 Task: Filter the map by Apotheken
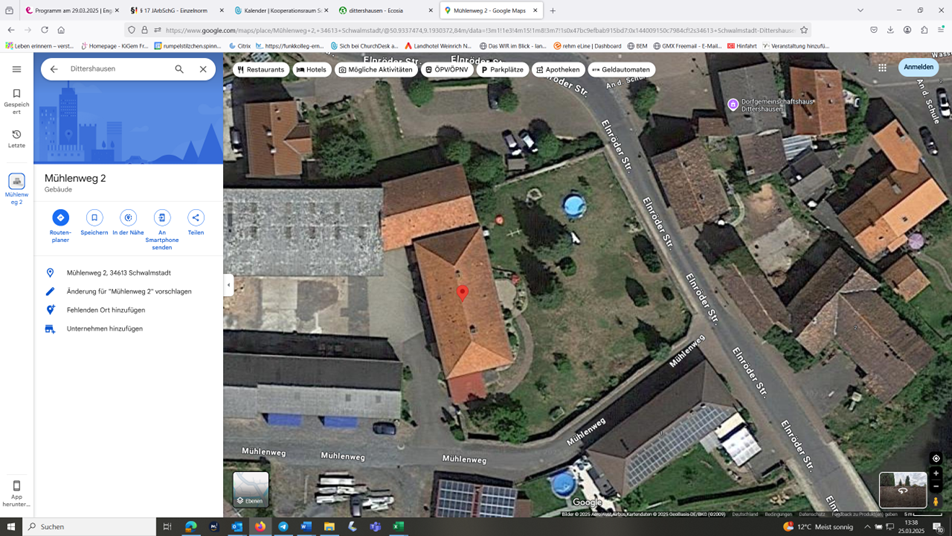558,70
